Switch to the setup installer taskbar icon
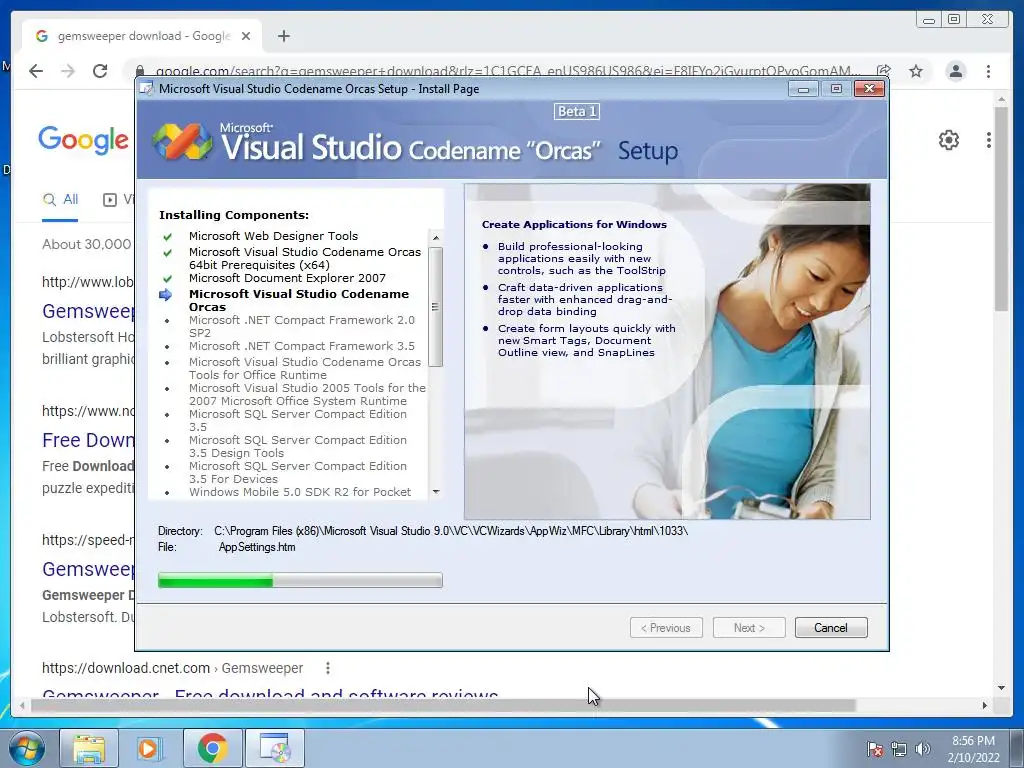 [275, 748]
